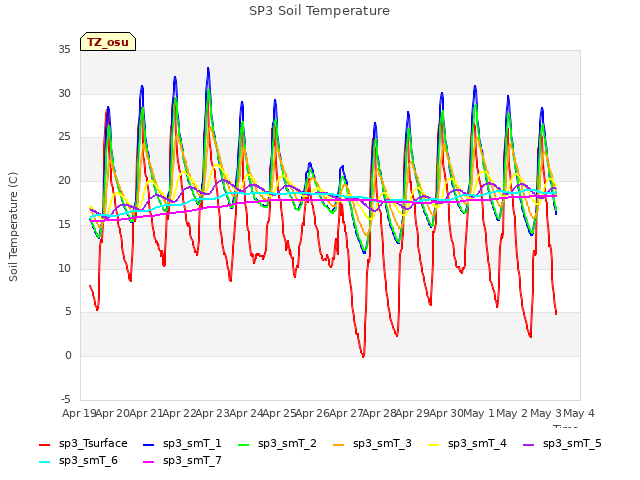This screenshot has width=640, height=480.
Task: Click the sp3_Tsurface legend entry
Action: [83, 443]
